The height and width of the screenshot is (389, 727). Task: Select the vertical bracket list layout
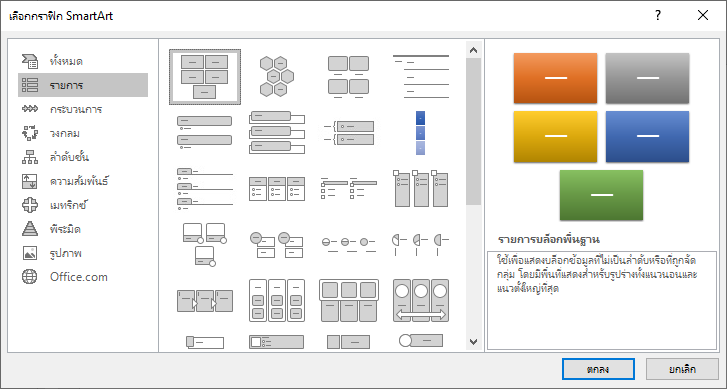[349, 133]
